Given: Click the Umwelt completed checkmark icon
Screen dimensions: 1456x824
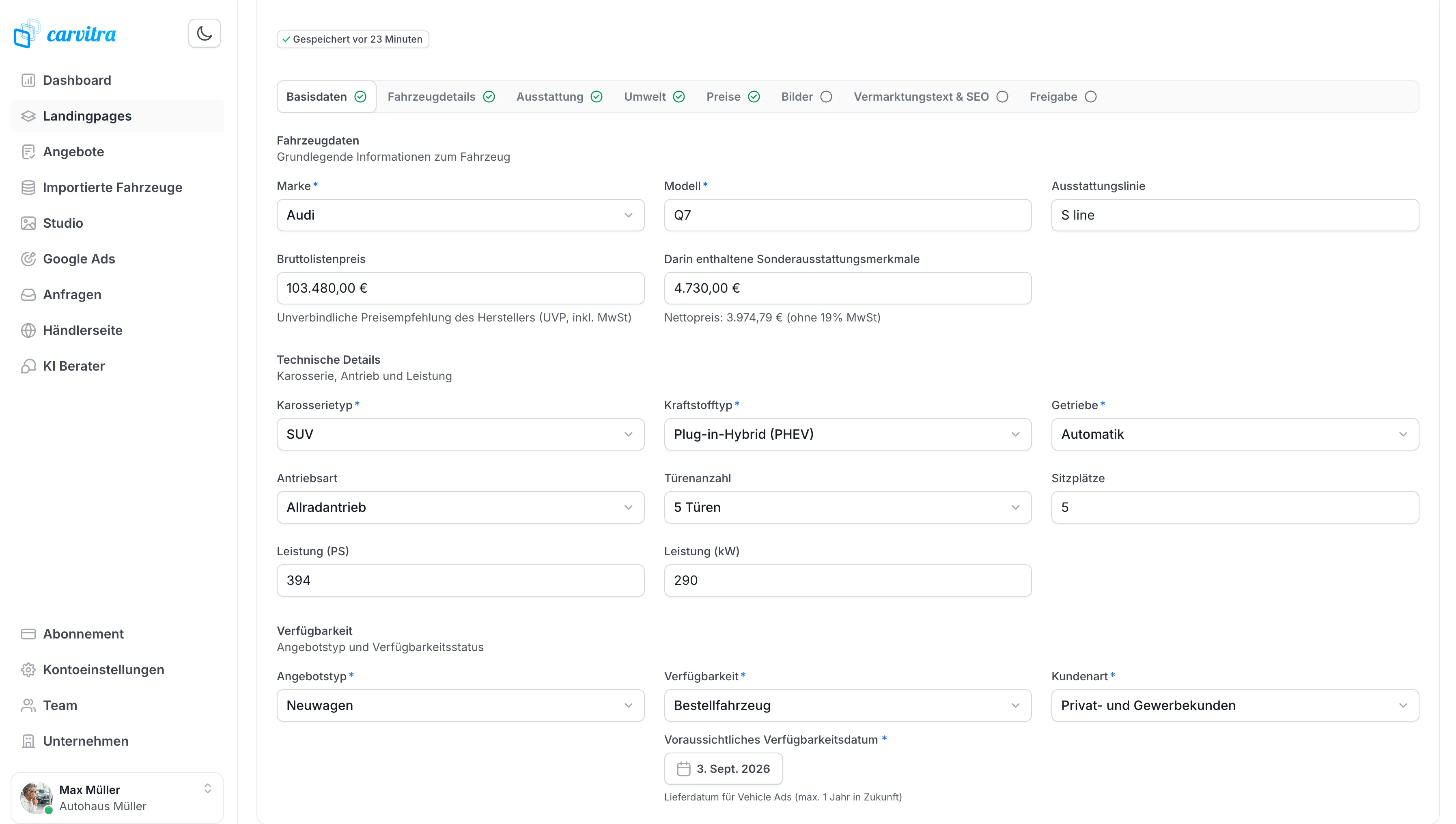Looking at the screenshot, I should [x=679, y=97].
